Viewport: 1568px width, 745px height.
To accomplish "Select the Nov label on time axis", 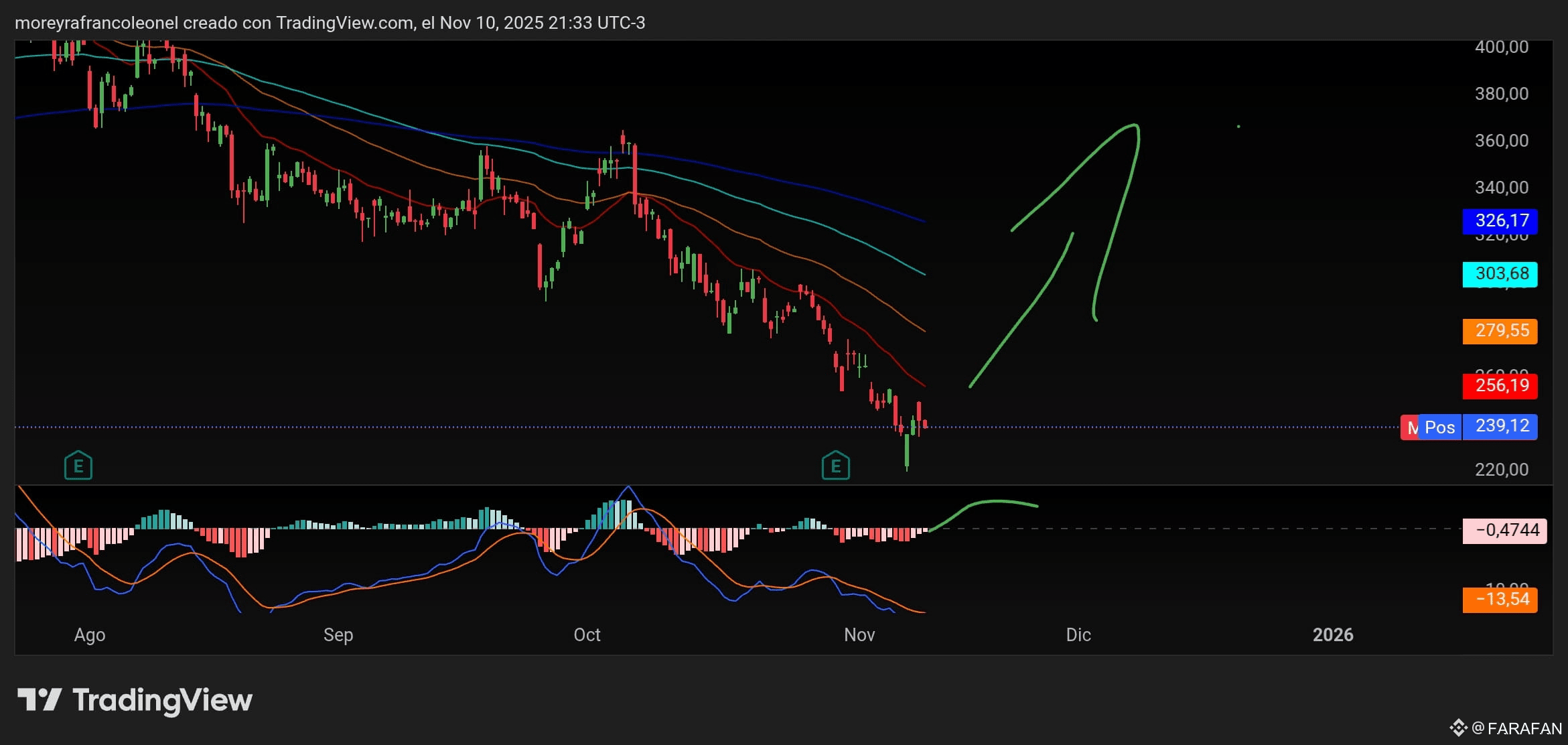I will 859,635.
